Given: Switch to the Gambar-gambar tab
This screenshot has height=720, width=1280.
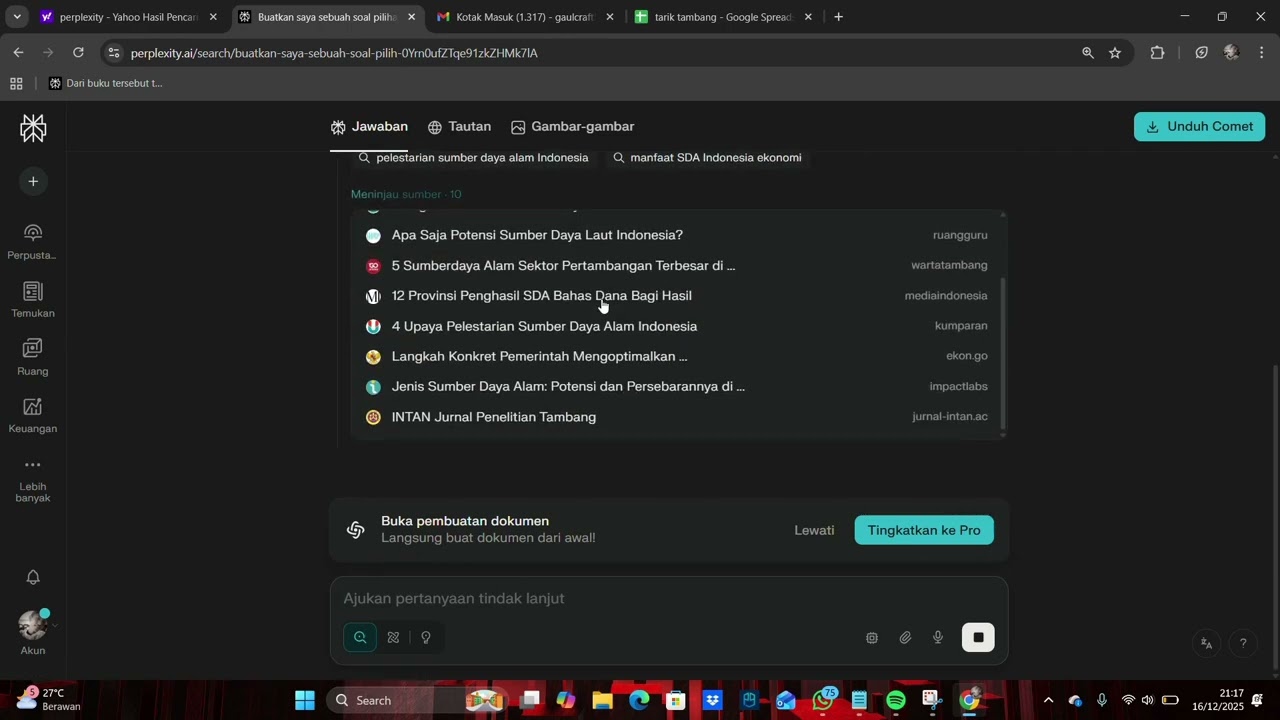Looking at the screenshot, I should (x=572, y=127).
